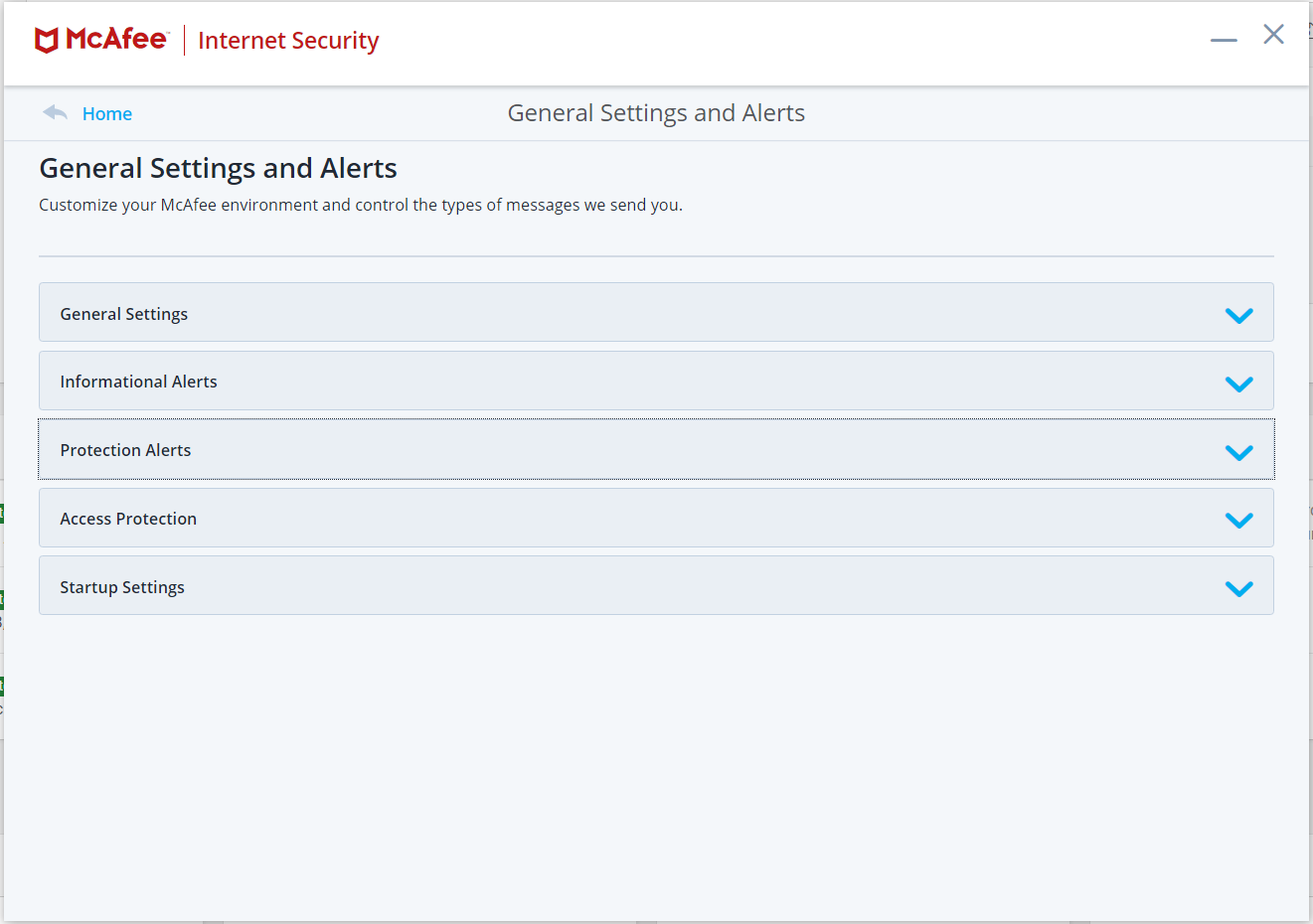Click the chevron on Informational Alerts row
The width and height of the screenshot is (1313, 924).
point(1238,384)
